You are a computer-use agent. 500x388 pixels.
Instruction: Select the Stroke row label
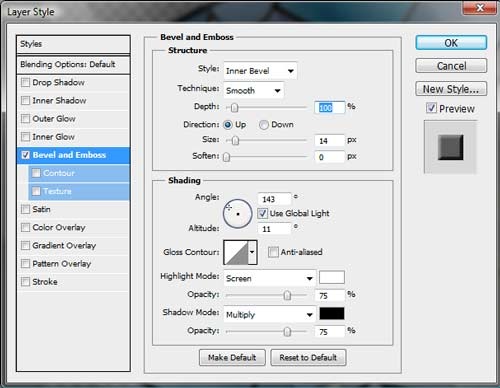coord(45,282)
